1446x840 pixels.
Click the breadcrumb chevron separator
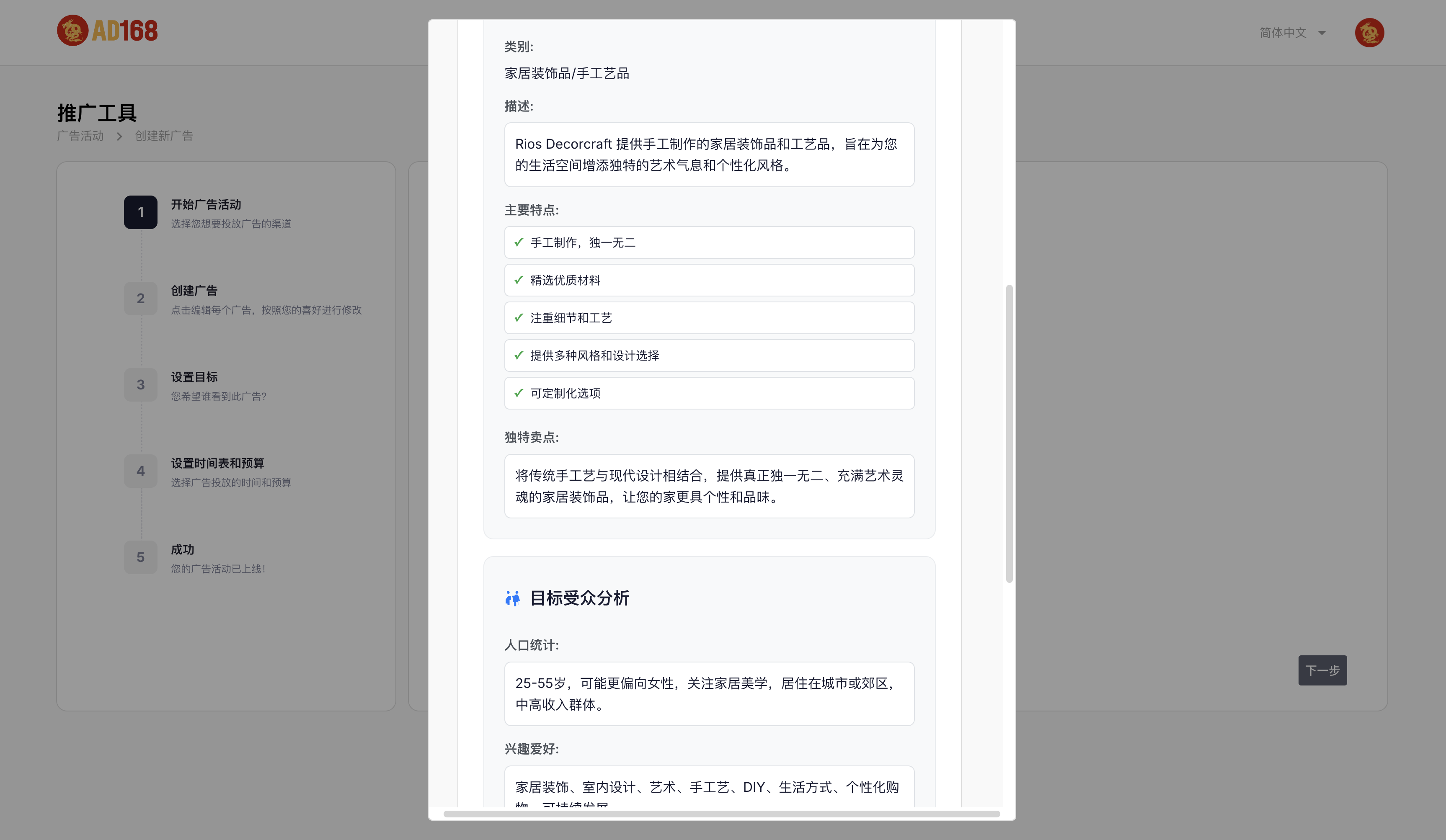click(x=119, y=137)
